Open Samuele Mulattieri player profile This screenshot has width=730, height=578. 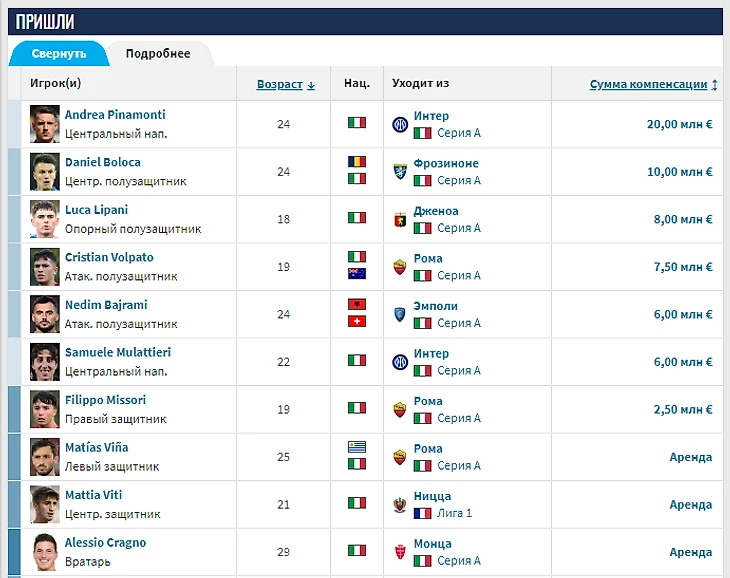[118, 352]
